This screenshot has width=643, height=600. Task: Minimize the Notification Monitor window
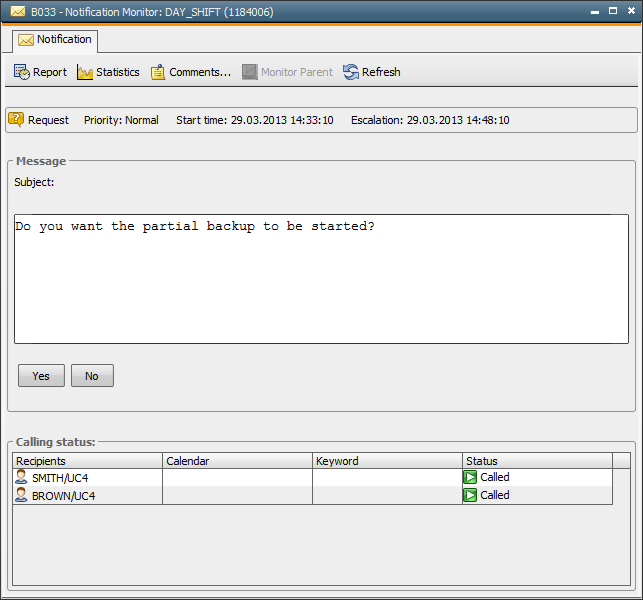point(595,12)
